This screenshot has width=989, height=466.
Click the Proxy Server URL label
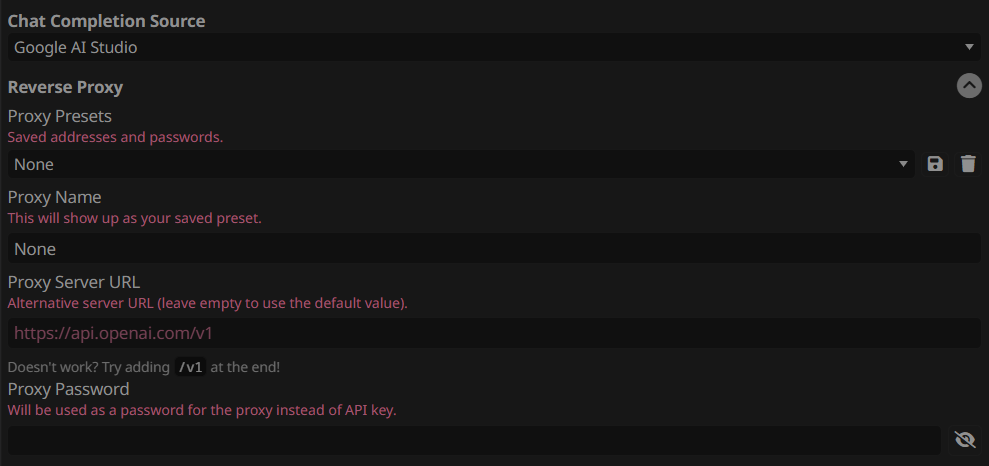[74, 282]
